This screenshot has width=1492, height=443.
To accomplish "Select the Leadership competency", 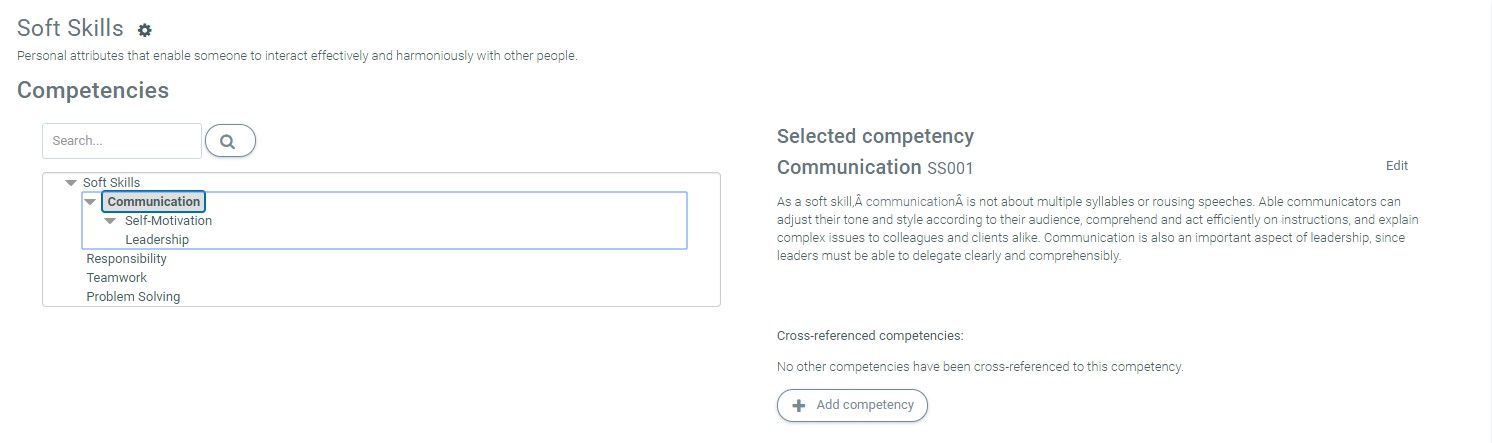I will (x=157, y=240).
